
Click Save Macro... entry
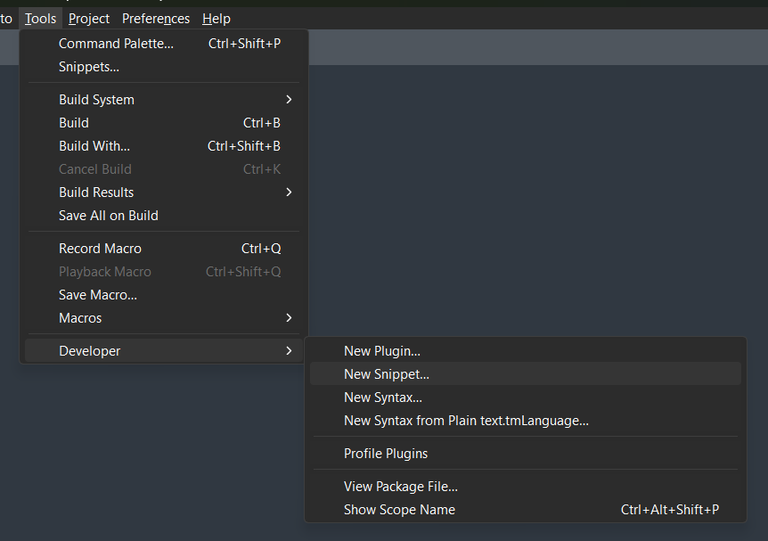click(98, 294)
